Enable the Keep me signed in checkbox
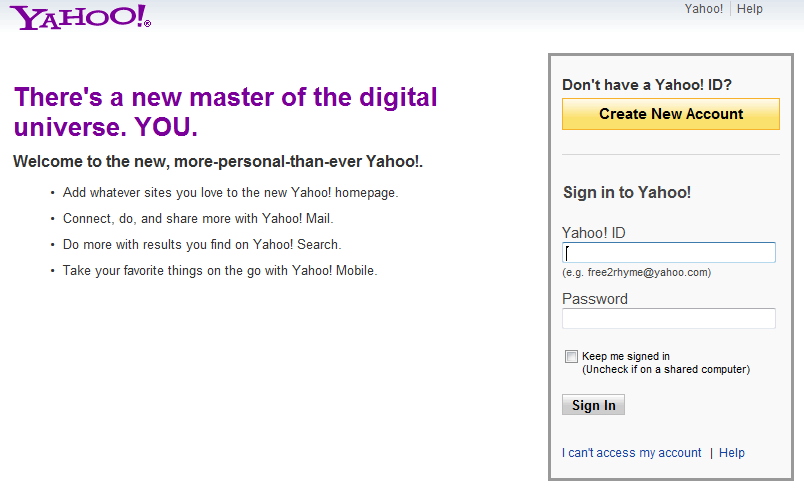The image size is (804, 491). [571, 356]
